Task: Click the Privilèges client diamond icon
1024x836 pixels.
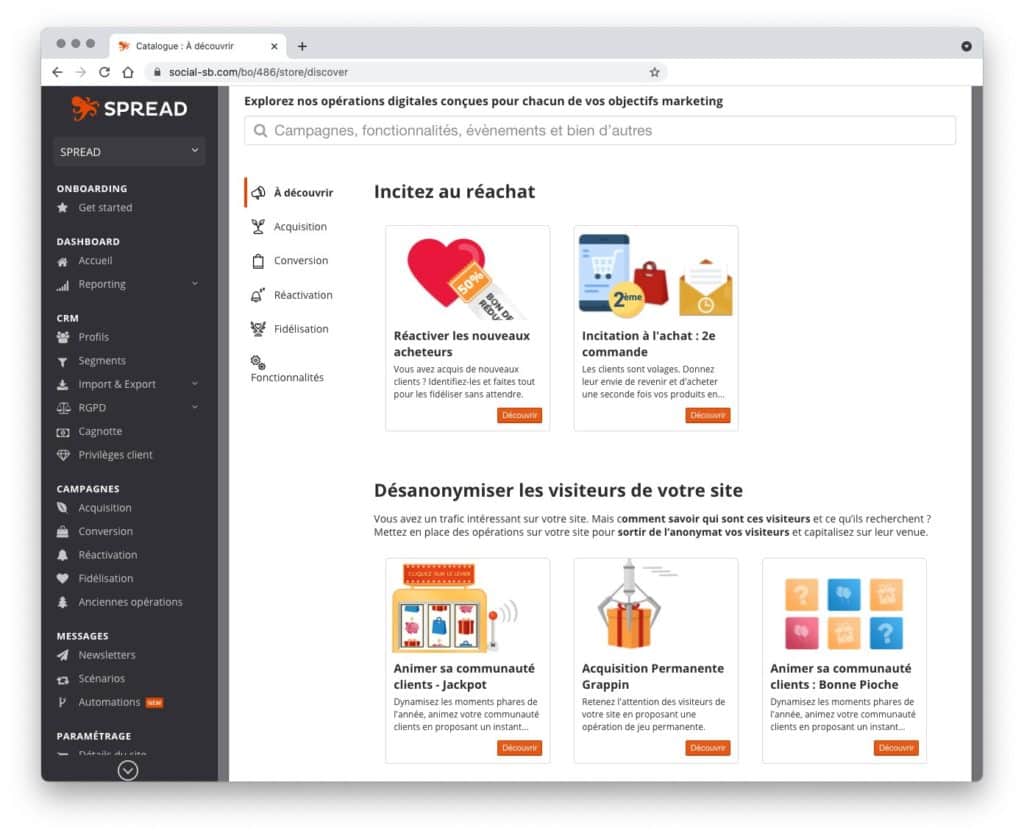Action: tap(63, 455)
